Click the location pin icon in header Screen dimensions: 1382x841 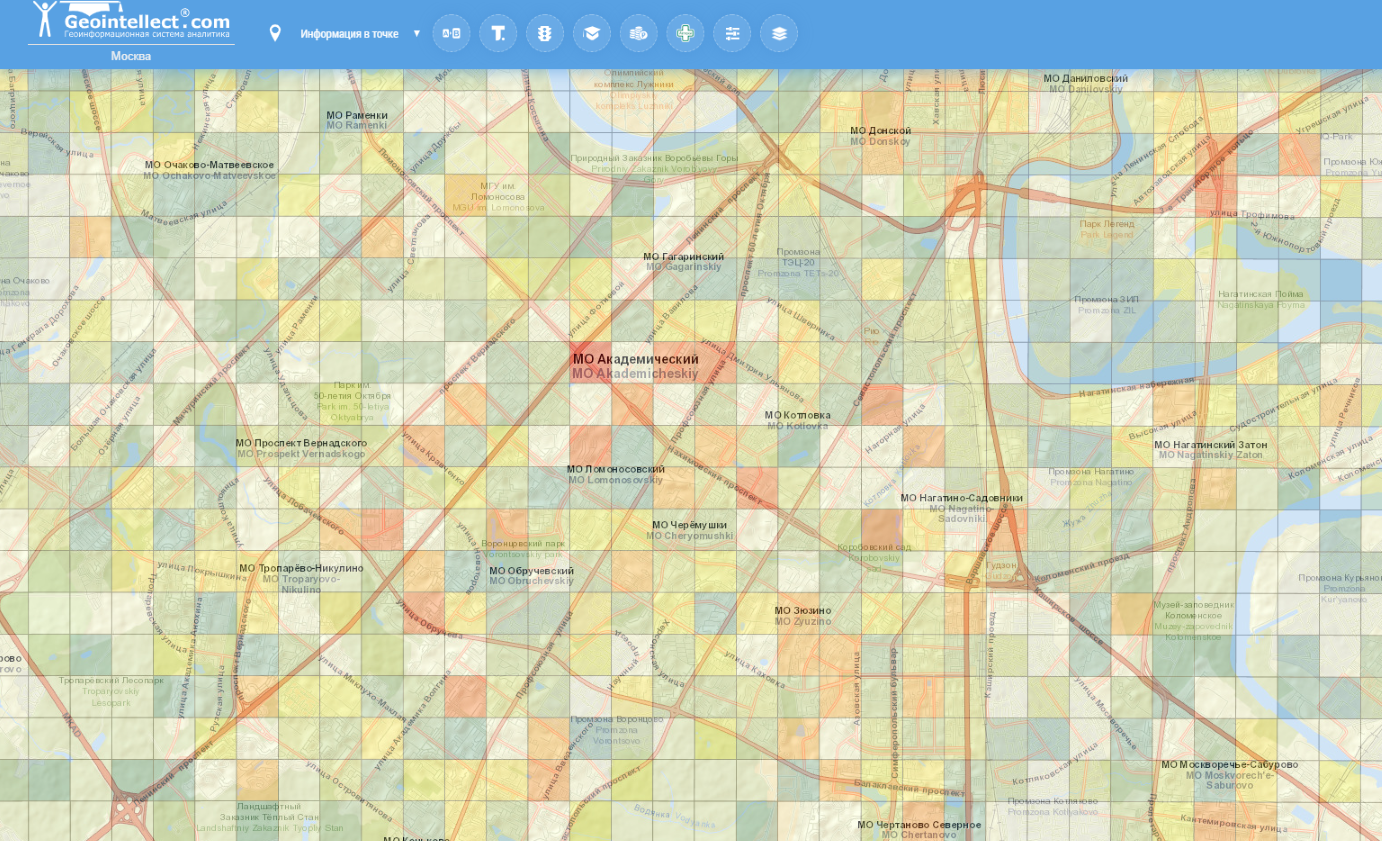point(275,33)
